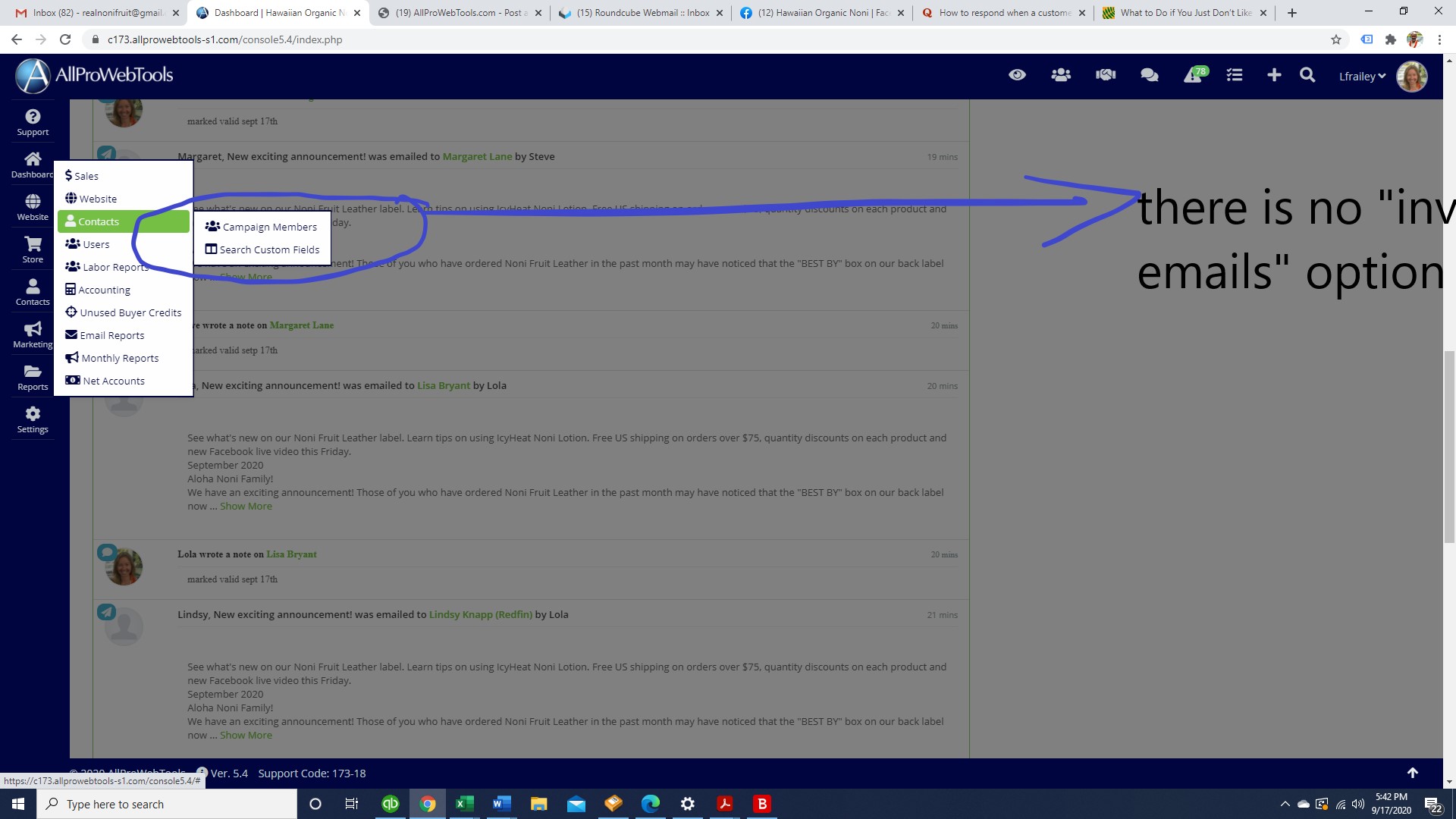This screenshot has height=819, width=1456.
Task: Open Chrome menu three dots
Action: 1439,39
